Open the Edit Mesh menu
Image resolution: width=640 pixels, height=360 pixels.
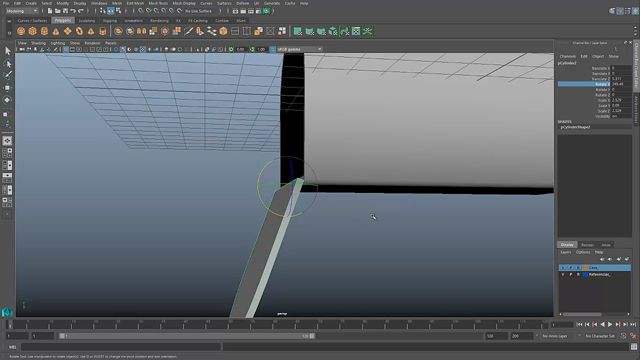point(135,3)
